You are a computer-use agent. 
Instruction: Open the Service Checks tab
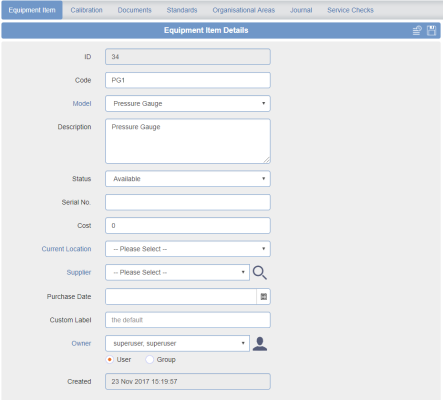click(x=350, y=10)
